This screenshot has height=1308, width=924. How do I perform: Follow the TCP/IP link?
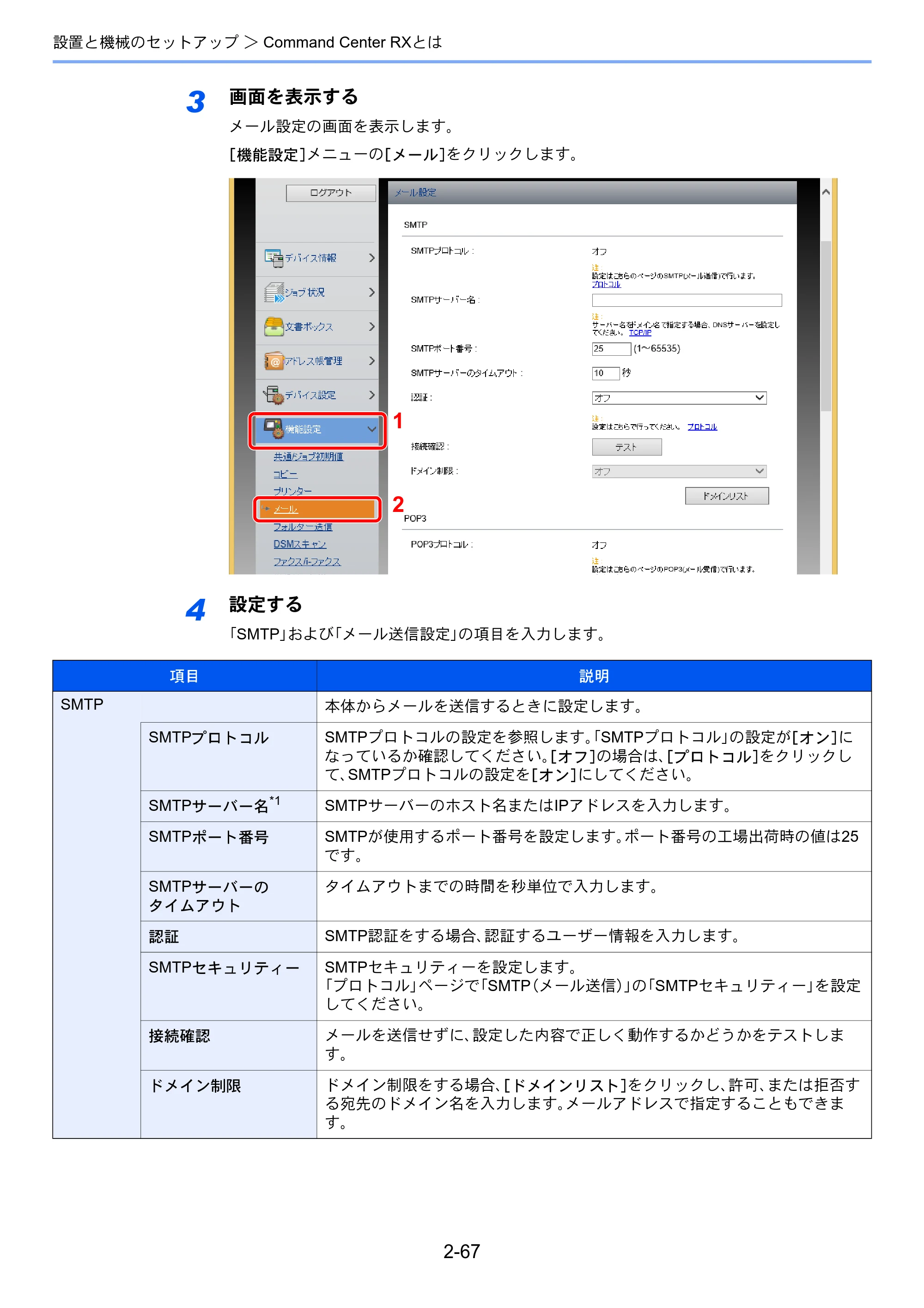640,333
